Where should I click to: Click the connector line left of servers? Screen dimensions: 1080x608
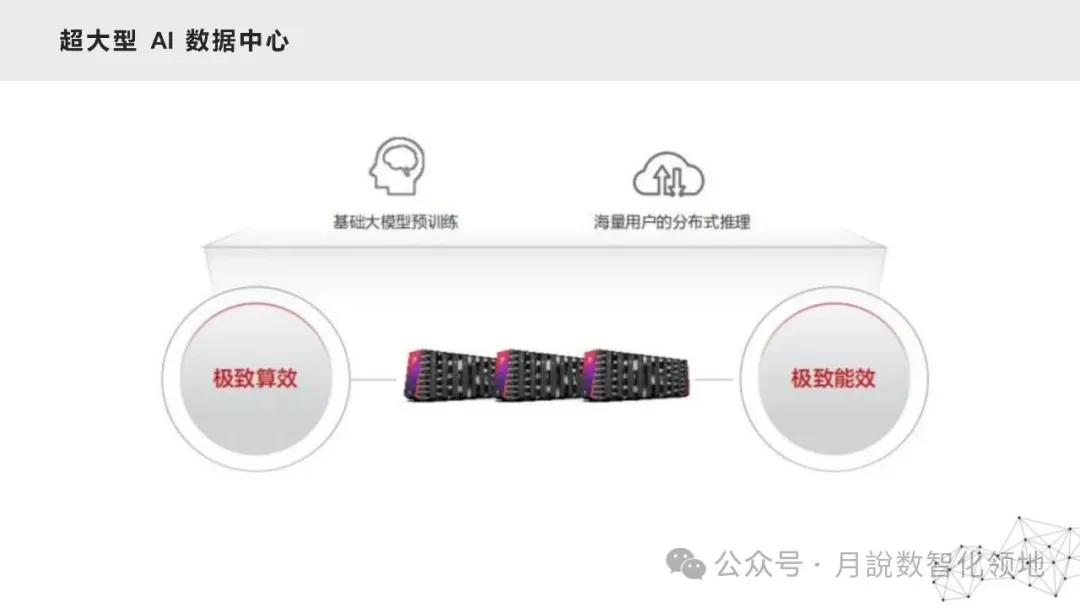[374, 379]
